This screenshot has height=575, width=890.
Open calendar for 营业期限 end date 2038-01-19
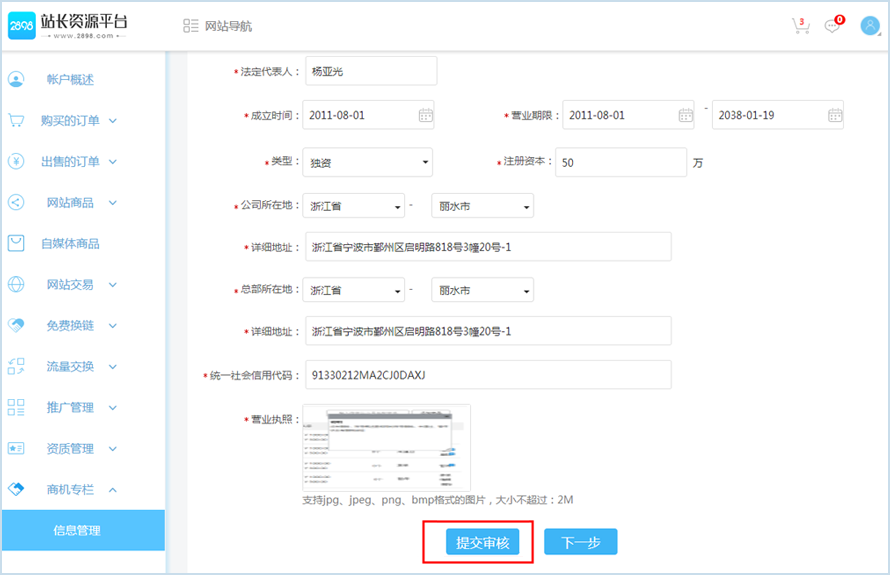[834, 115]
